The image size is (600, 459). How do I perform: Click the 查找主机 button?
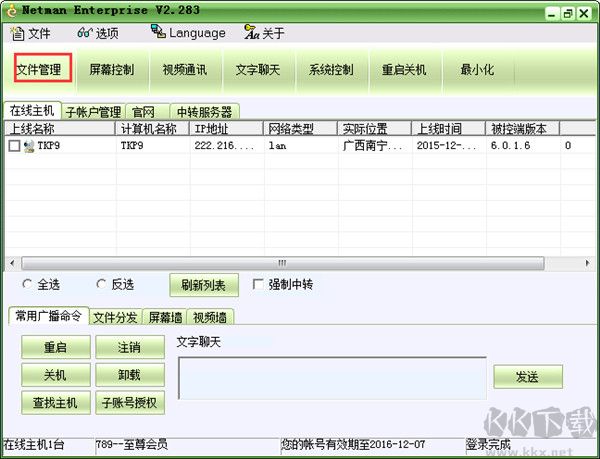(x=56, y=402)
